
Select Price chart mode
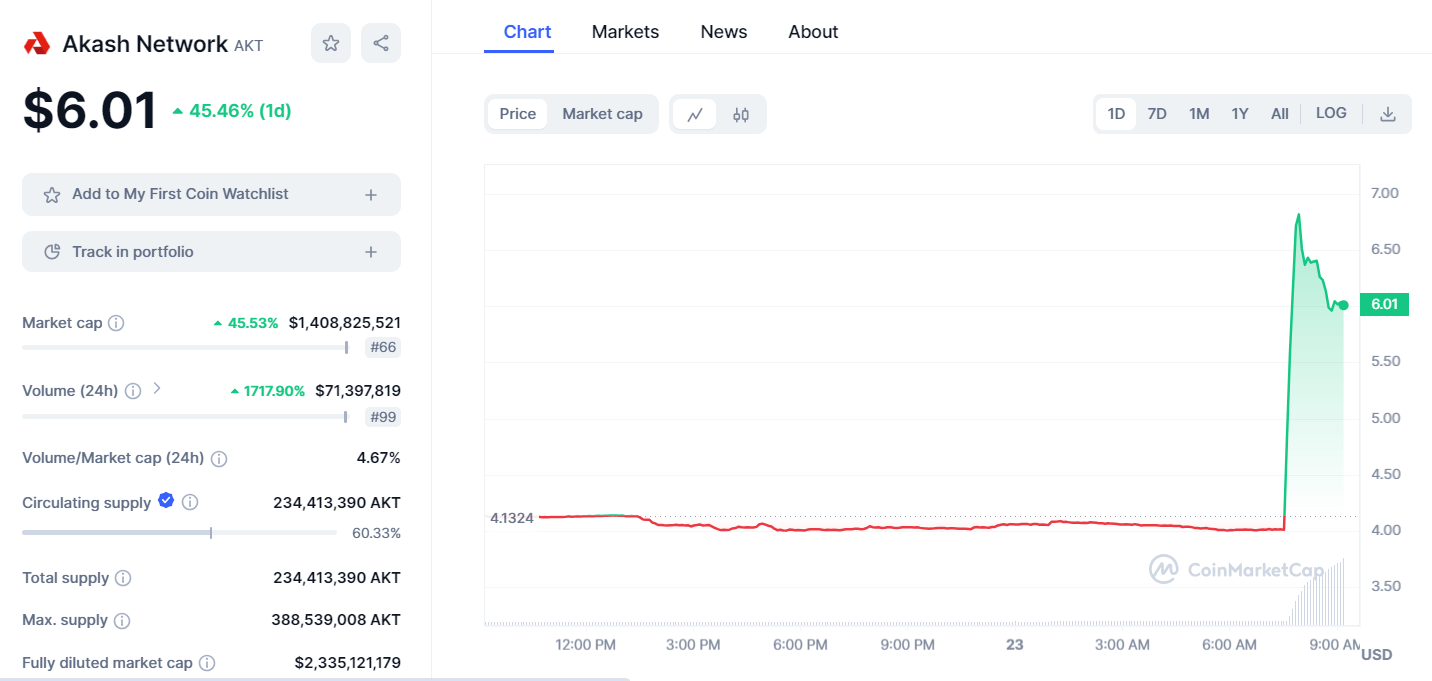click(x=518, y=114)
